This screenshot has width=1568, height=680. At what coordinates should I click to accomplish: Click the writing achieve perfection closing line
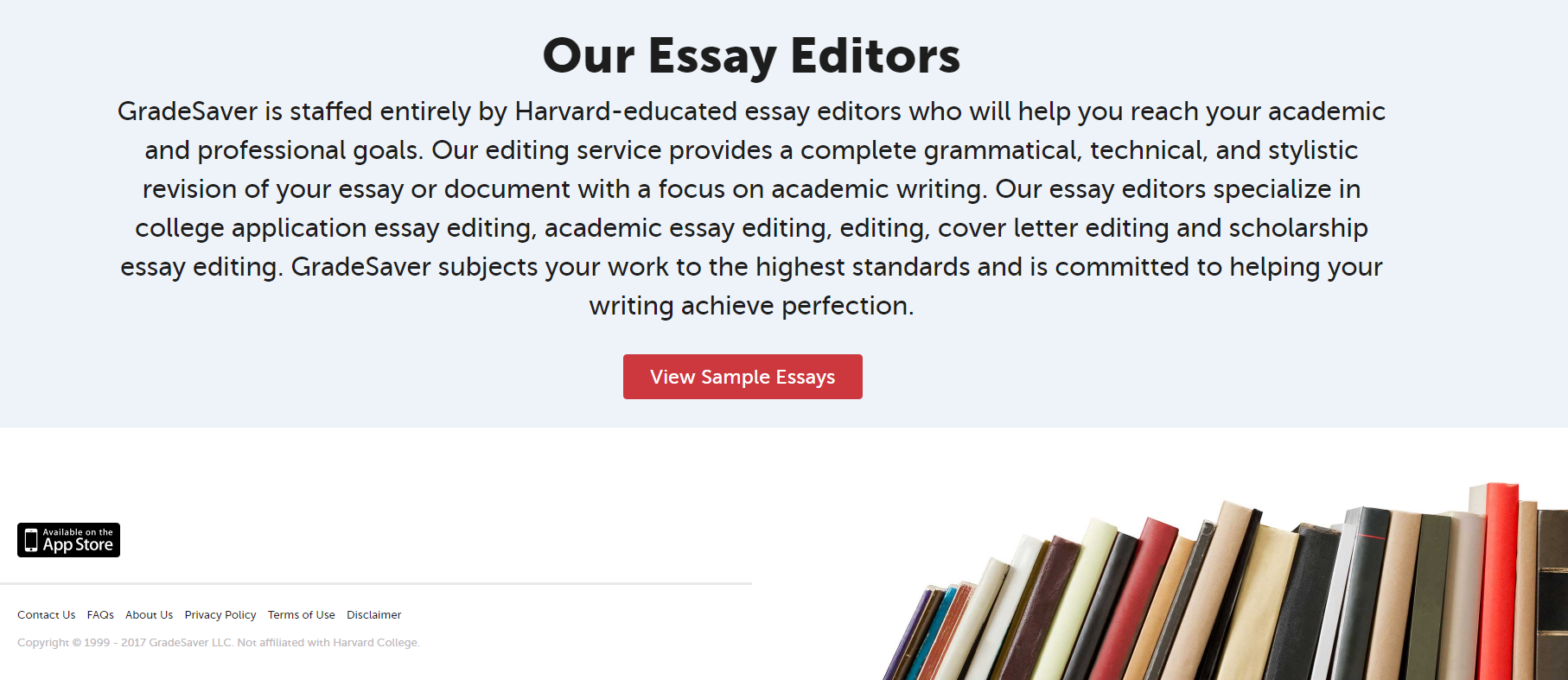[x=751, y=306]
